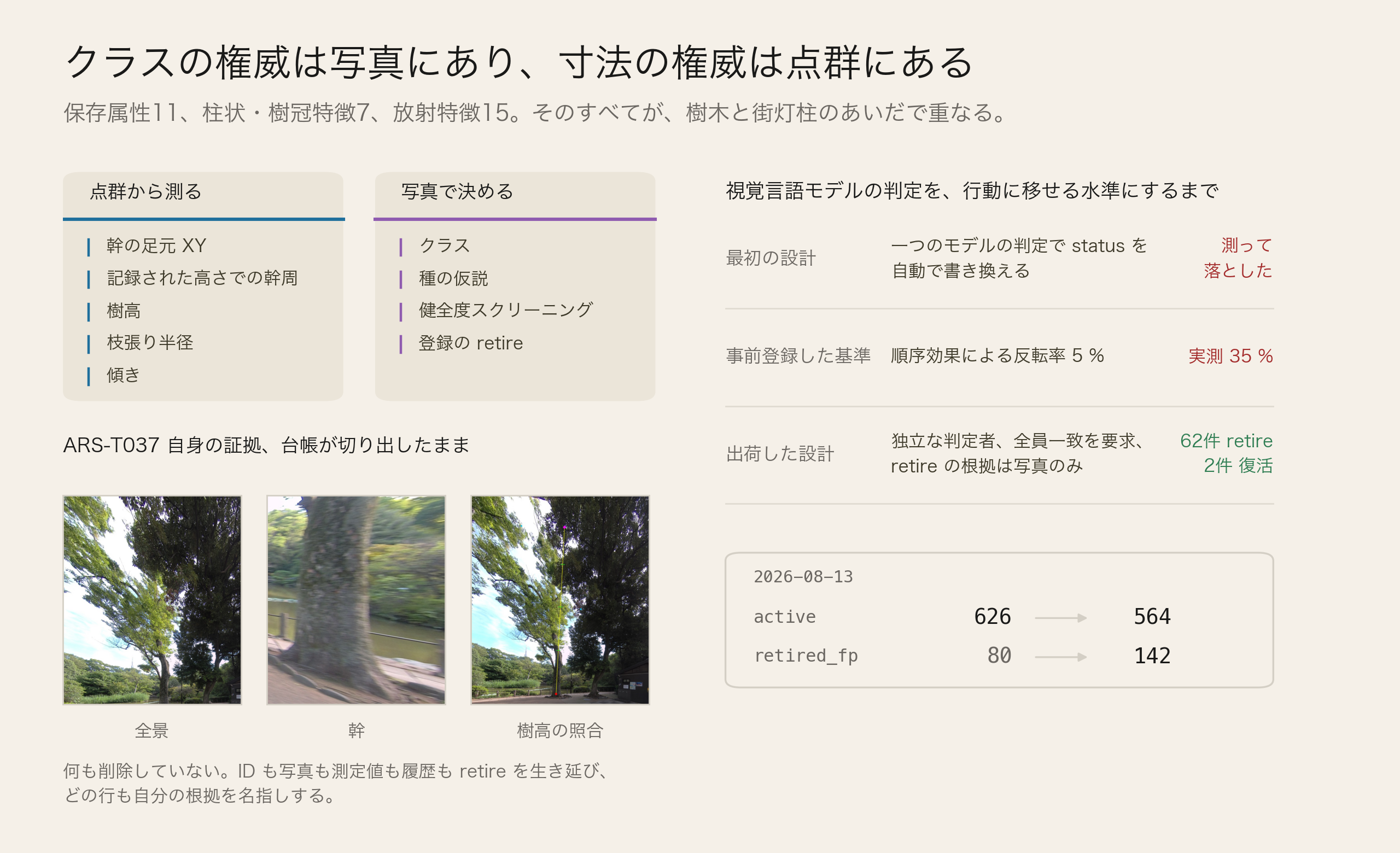Click the red value 実測 35 %
The image size is (1400, 853).
click(1230, 356)
